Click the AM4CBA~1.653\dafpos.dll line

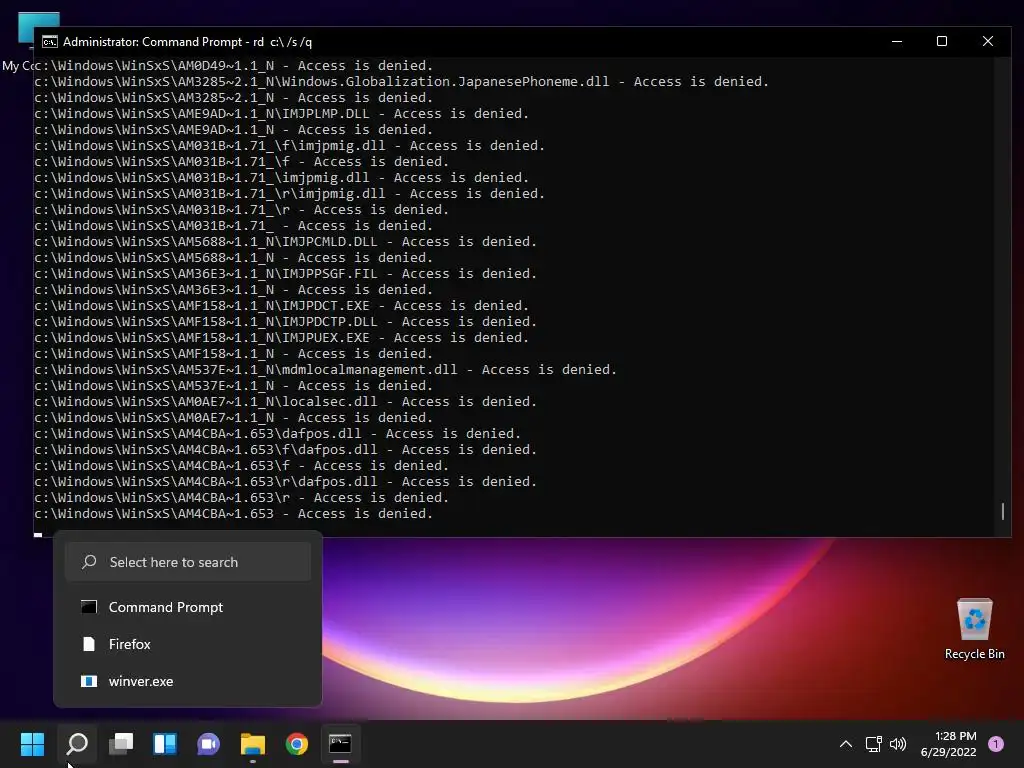[278, 434]
